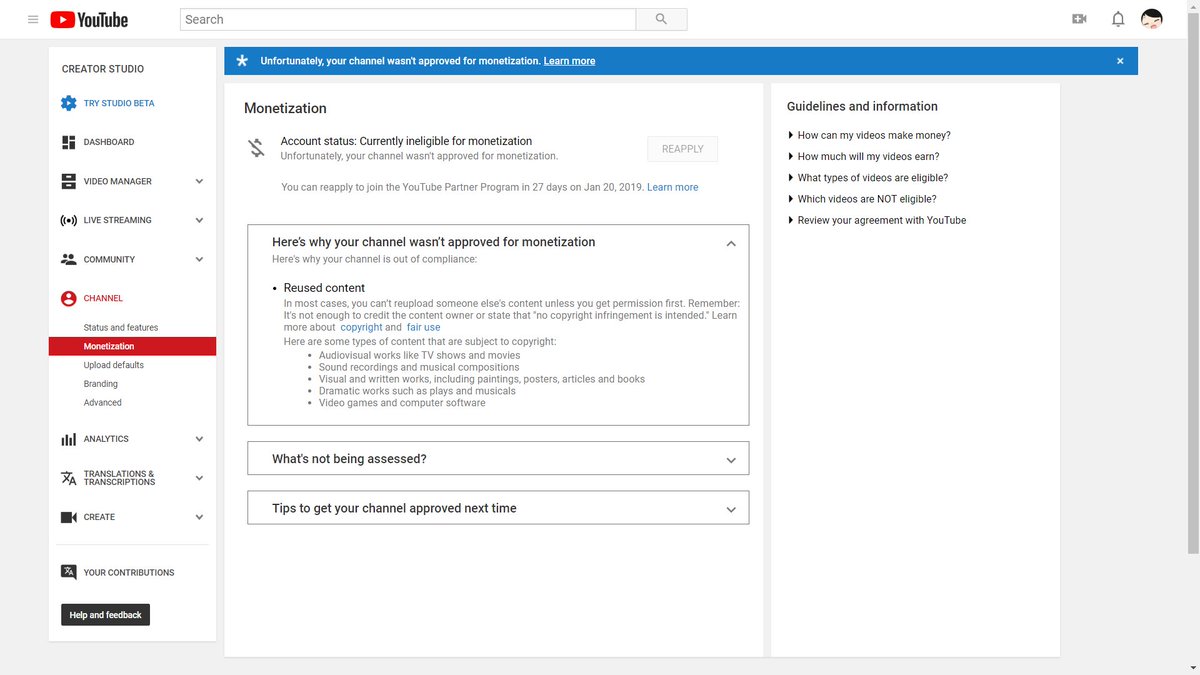1200x675 pixels.
Task: Click the Try Studio Beta link
Action: pos(119,103)
